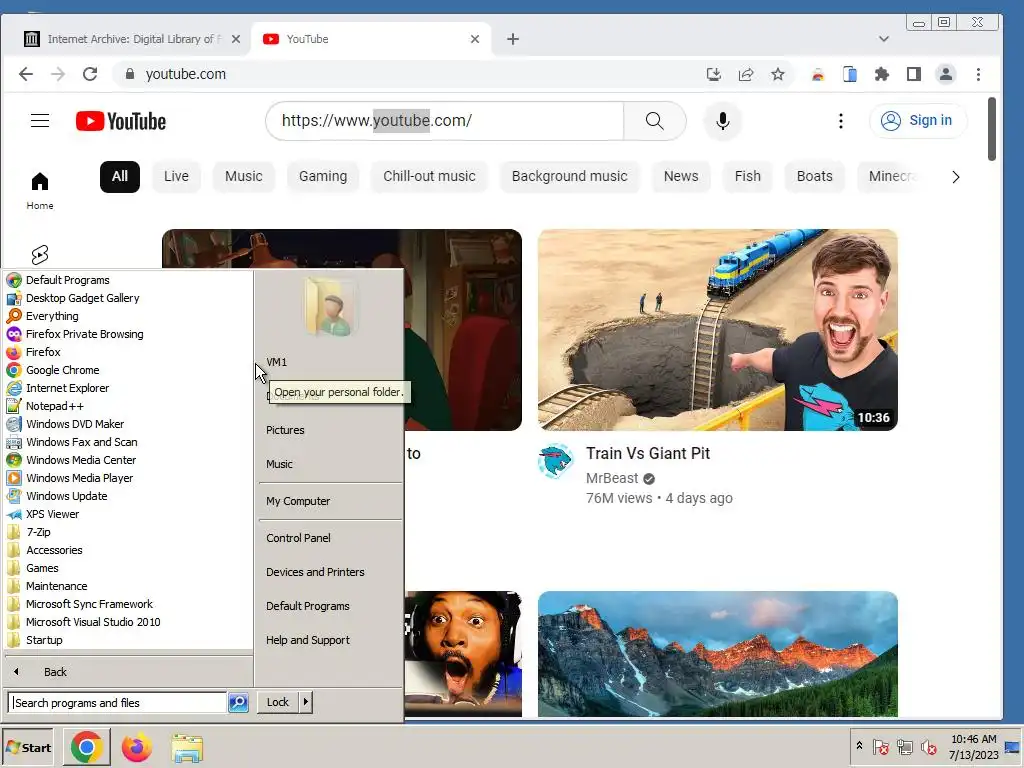
Task: Bookmark this page with the star
Action: (x=778, y=74)
